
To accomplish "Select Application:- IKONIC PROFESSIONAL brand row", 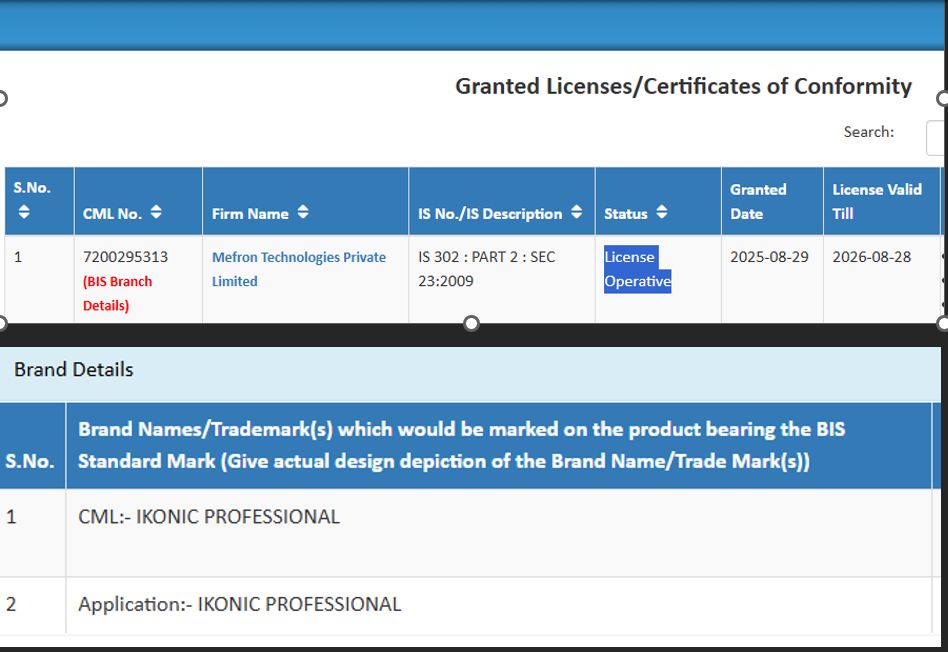I will point(239,604).
